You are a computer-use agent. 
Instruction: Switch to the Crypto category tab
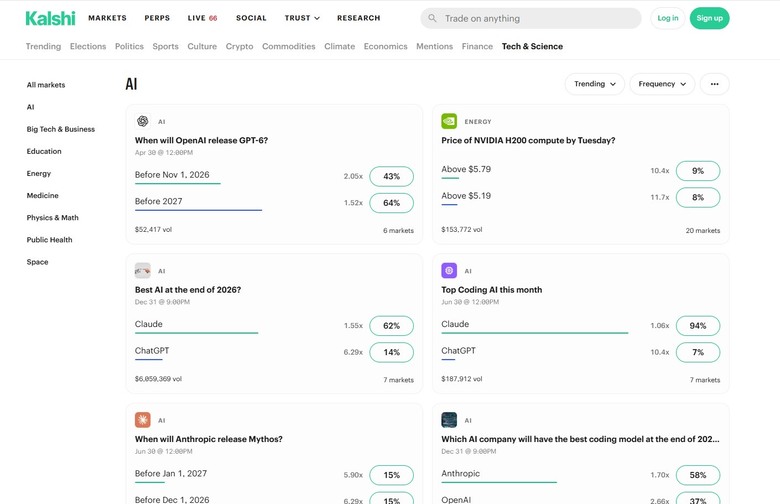click(x=239, y=46)
